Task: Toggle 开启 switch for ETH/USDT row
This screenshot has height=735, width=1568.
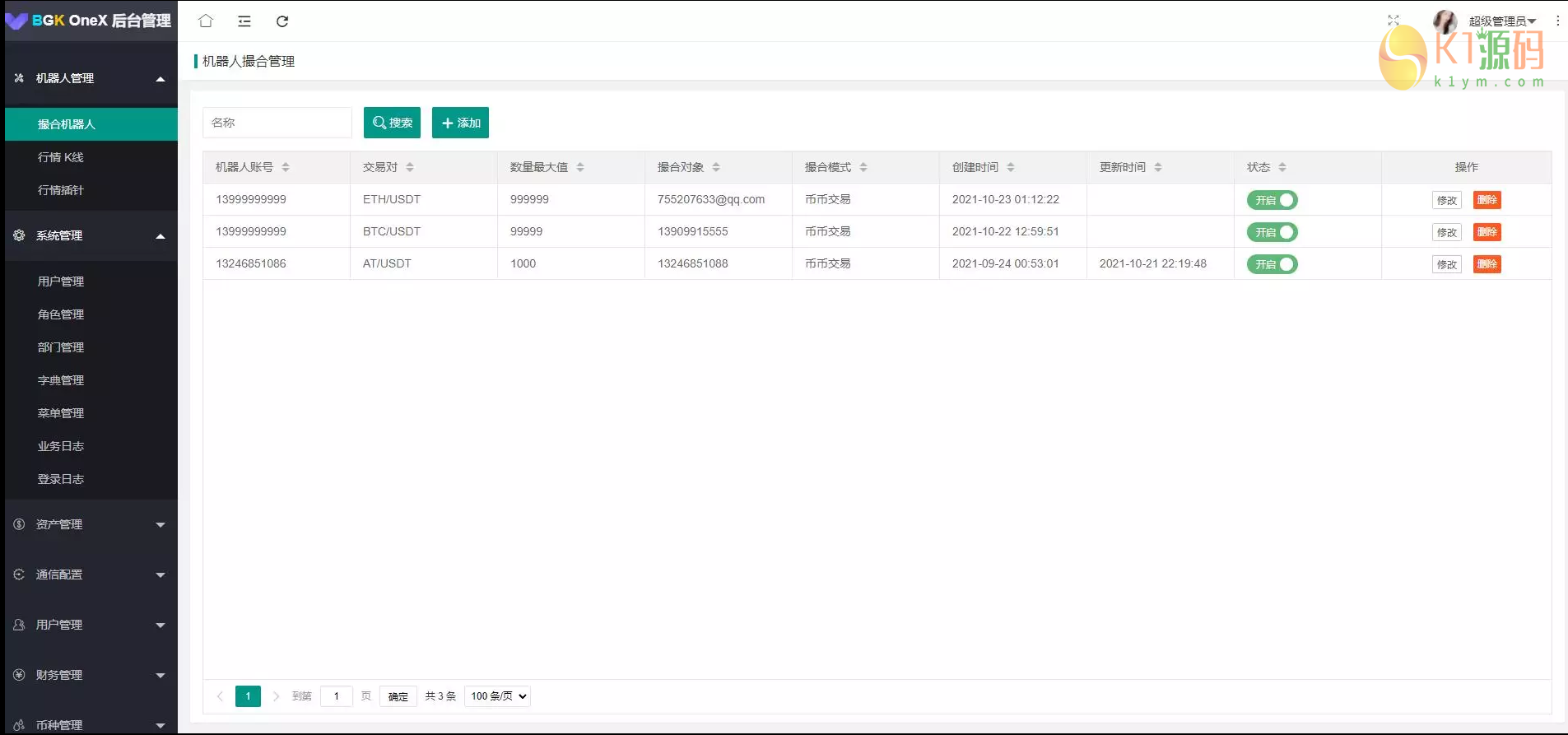Action: pyautogui.click(x=1272, y=200)
